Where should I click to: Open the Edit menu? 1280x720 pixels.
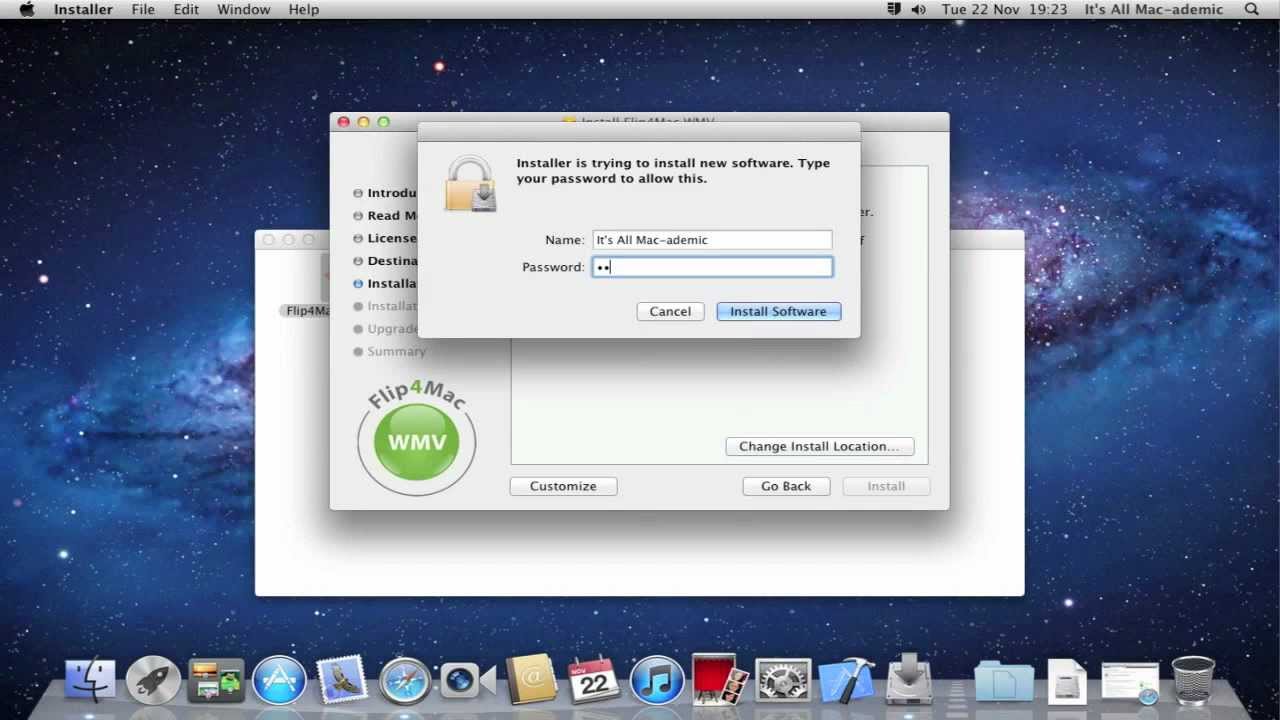click(186, 9)
